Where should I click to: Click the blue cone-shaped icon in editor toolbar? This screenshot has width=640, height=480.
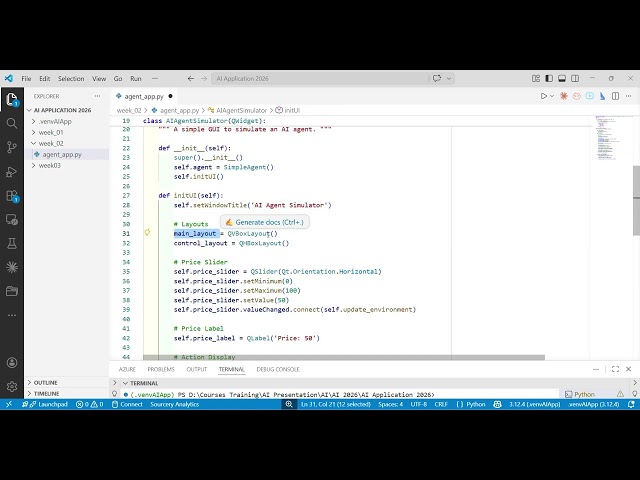602,96
